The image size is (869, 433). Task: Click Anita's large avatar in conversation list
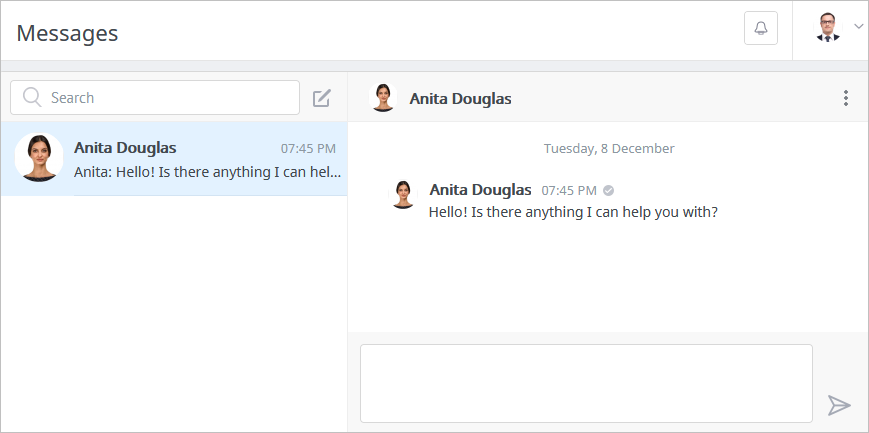(x=39, y=157)
